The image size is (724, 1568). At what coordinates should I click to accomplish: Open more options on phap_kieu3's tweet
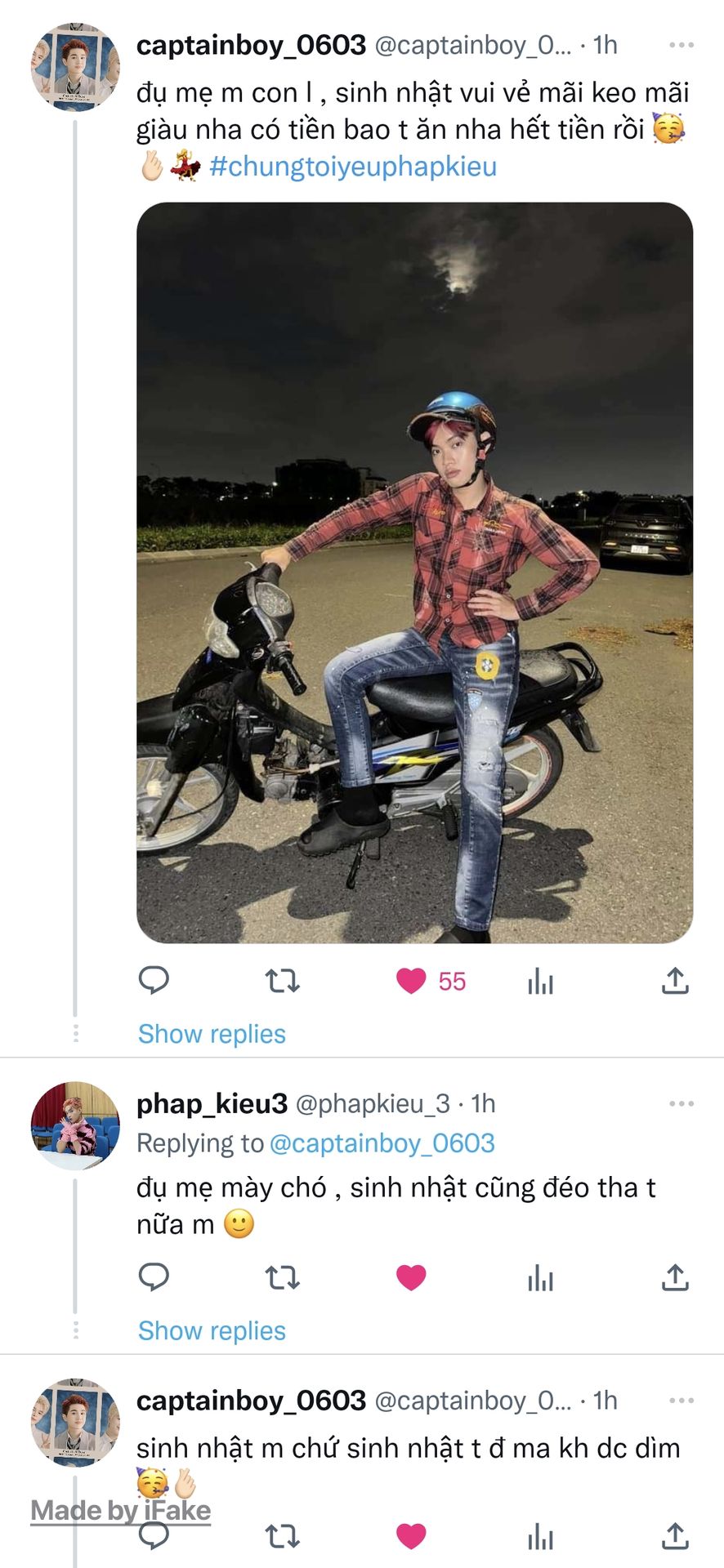(x=681, y=1103)
